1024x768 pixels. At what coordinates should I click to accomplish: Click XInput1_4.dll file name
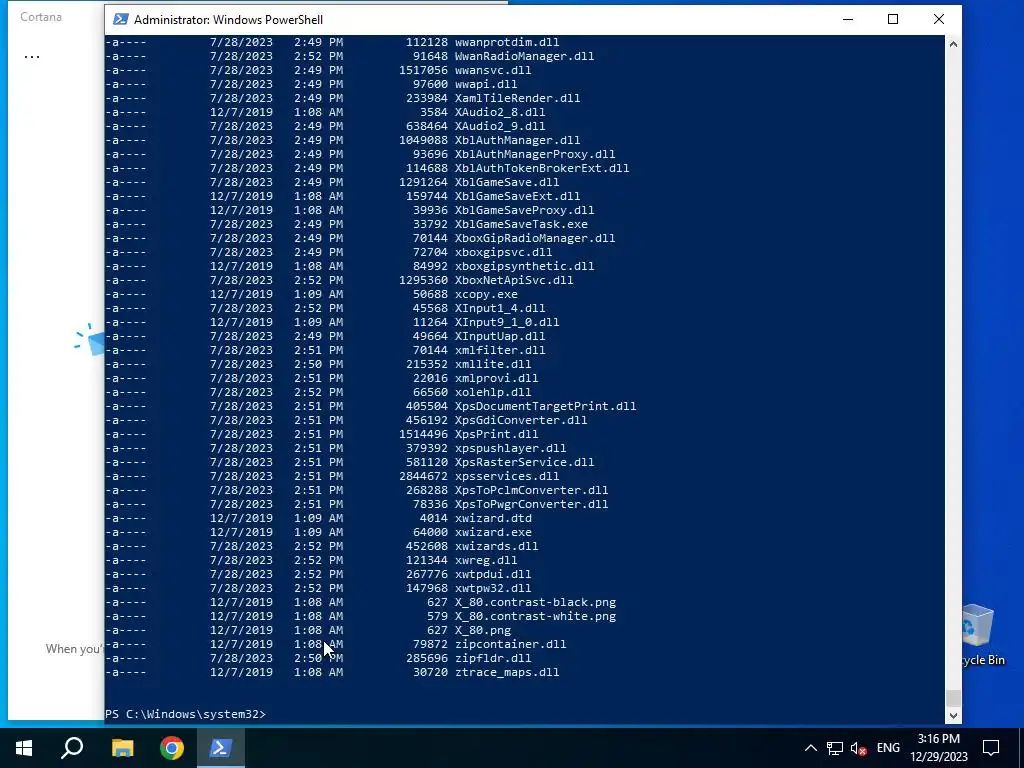[500, 308]
